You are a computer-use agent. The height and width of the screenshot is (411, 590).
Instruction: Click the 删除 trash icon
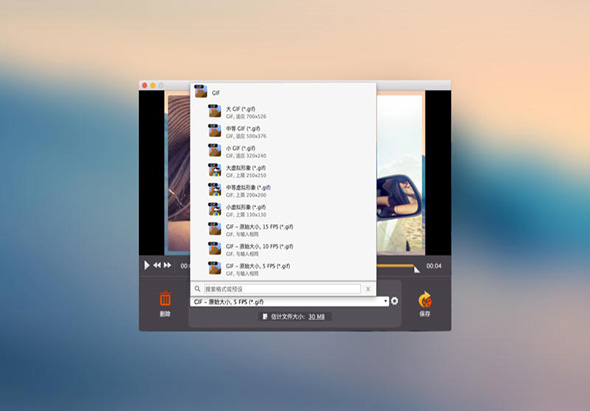165,298
